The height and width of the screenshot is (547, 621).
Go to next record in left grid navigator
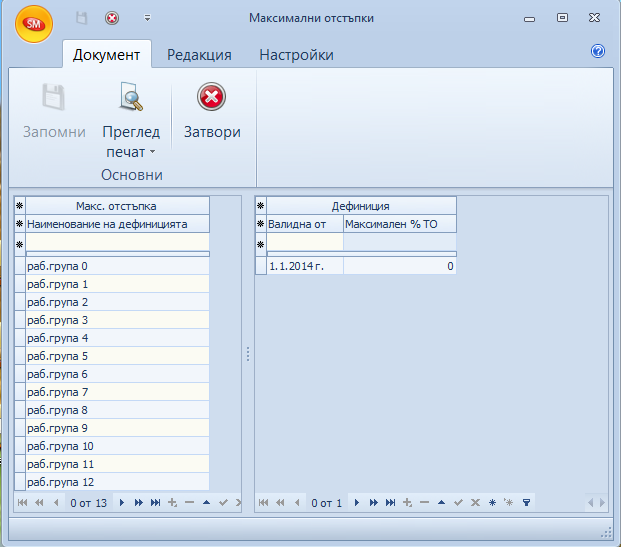(122, 503)
